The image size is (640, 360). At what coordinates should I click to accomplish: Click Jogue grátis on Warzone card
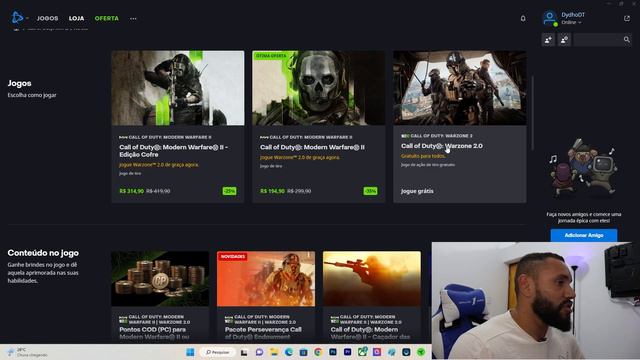(417, 191)
